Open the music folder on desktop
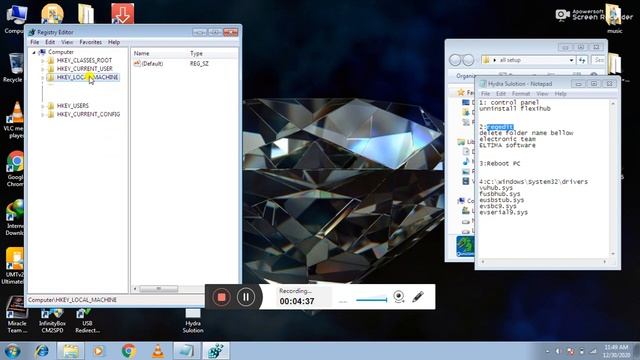Image resolution: width=640 pixels, height=360 pixels. point(614,19)
